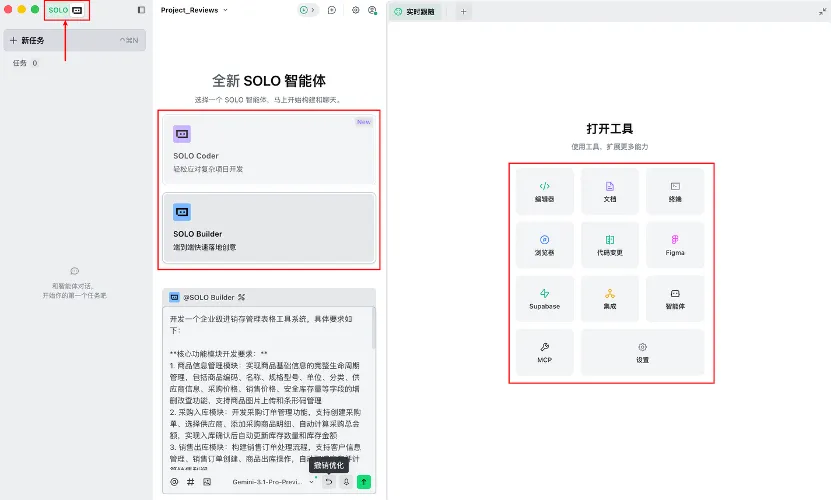
Task: Select the SOLO Builder agent card
Action: (269, 228)
